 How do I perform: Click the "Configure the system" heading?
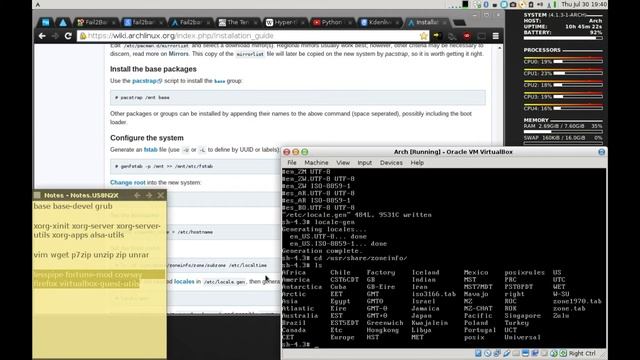147,138
